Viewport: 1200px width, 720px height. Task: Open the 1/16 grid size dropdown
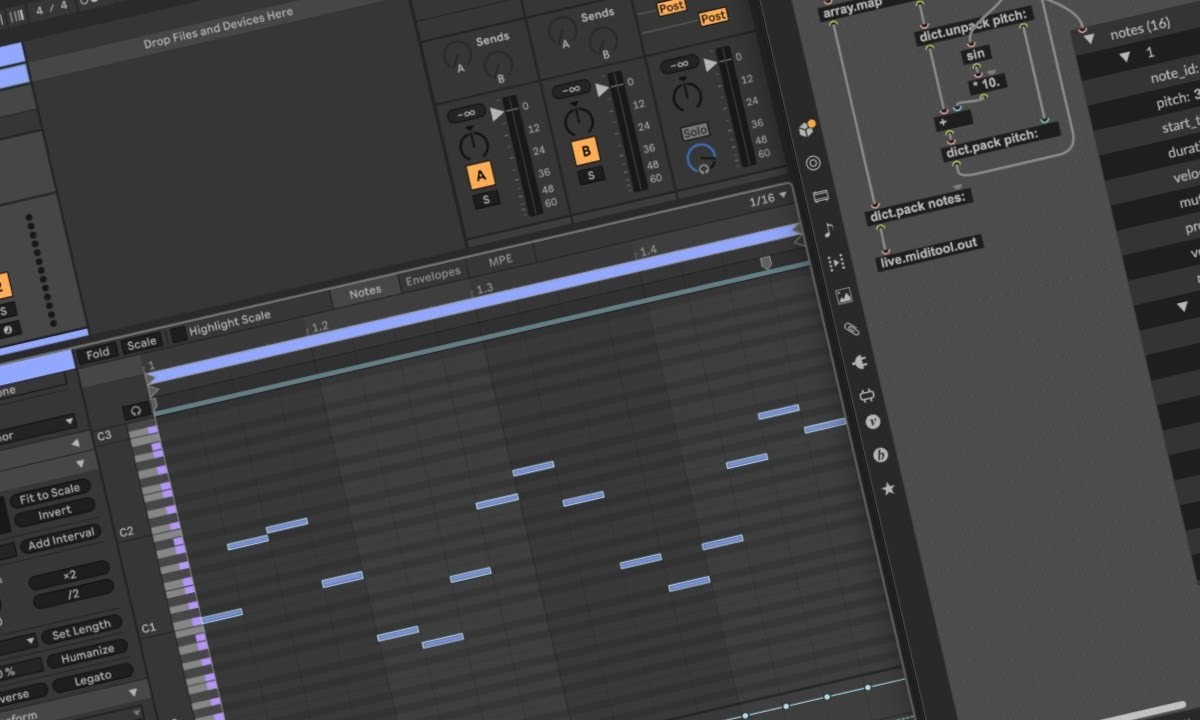click(768, 198)
